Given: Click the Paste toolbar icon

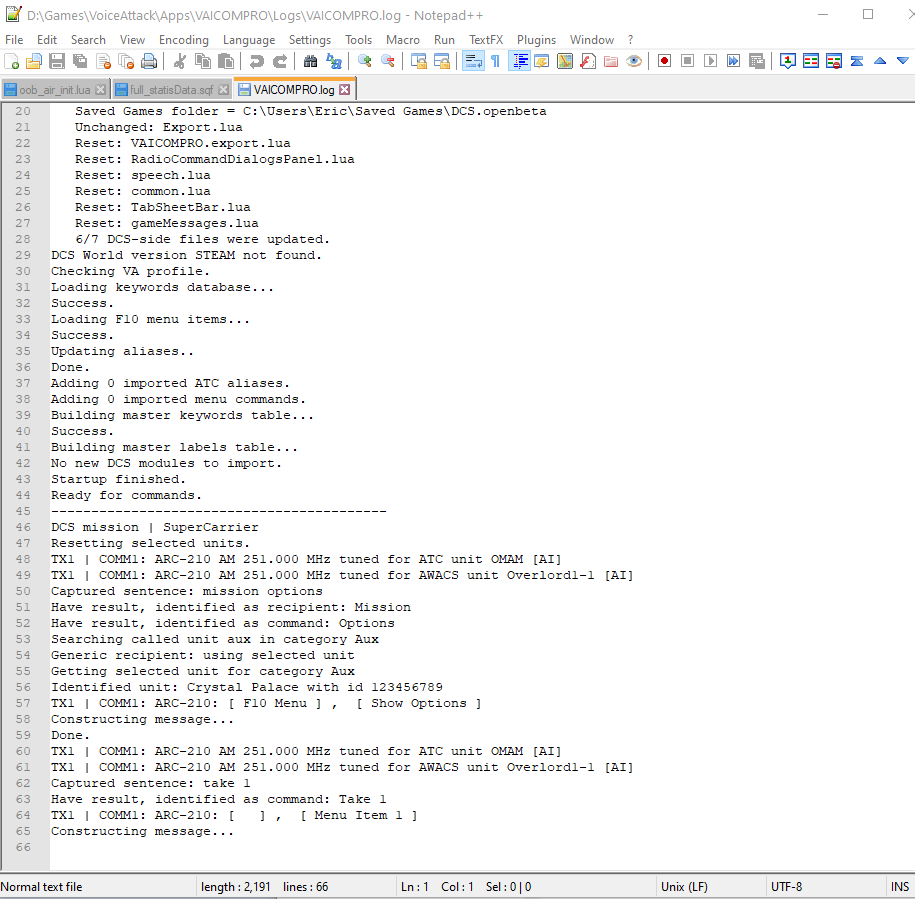Looking at the screenshot, I should (x=226, y=61).
